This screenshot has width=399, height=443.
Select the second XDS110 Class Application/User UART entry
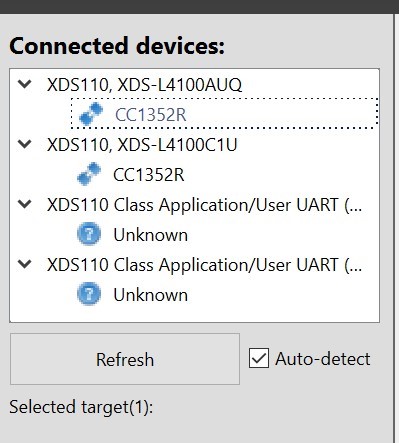point(204,265)
